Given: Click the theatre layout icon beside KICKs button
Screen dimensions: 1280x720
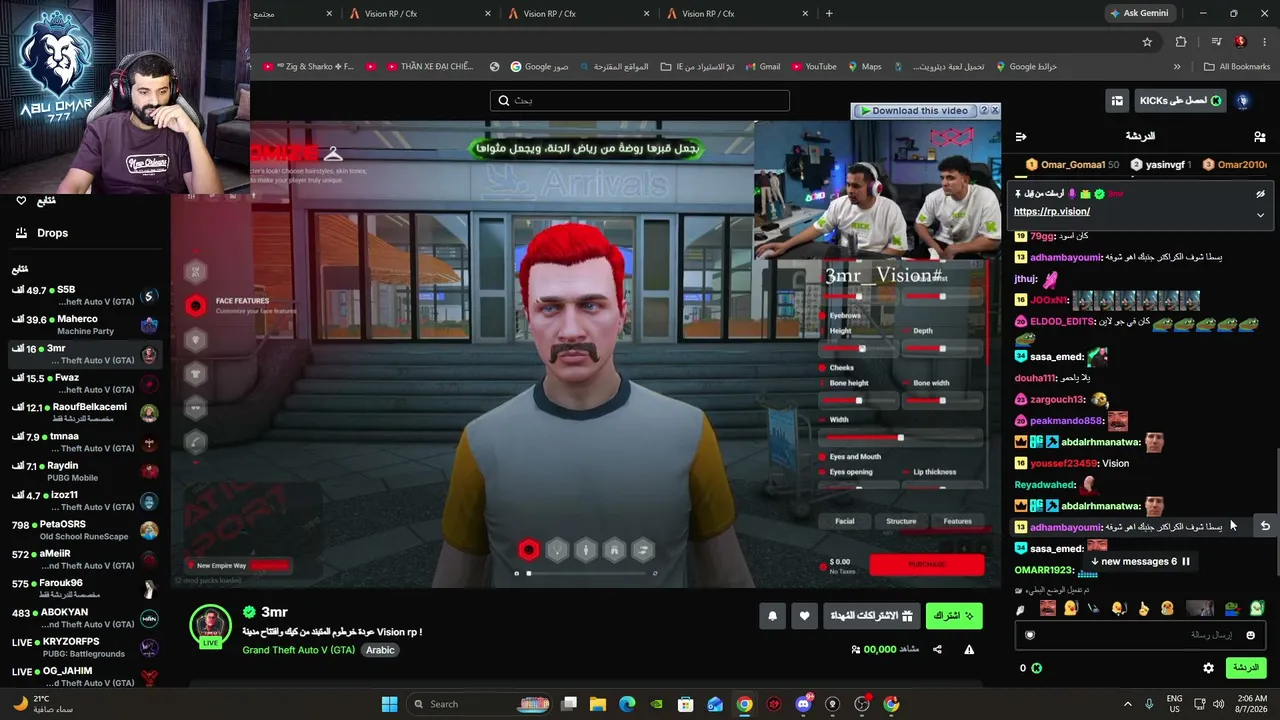Looking at the screenshot, I should (x=1117, y=100).
